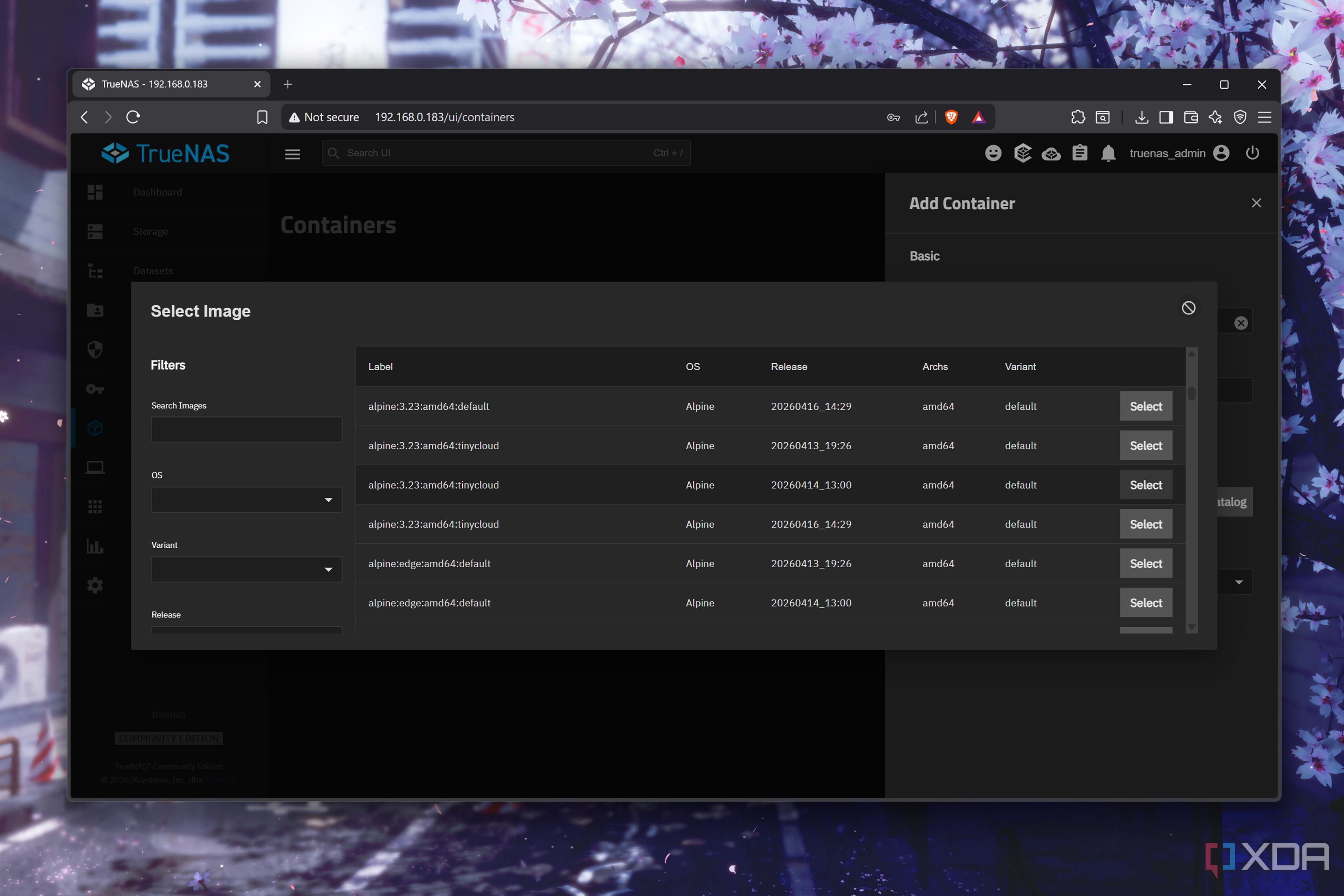Select alpine:3.23:amd64:default image released 20260416_14:29

[1146, 406]
